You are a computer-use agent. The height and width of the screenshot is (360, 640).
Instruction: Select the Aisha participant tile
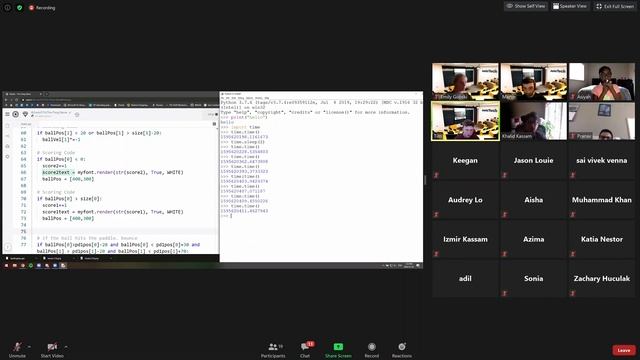pos(533,200)
